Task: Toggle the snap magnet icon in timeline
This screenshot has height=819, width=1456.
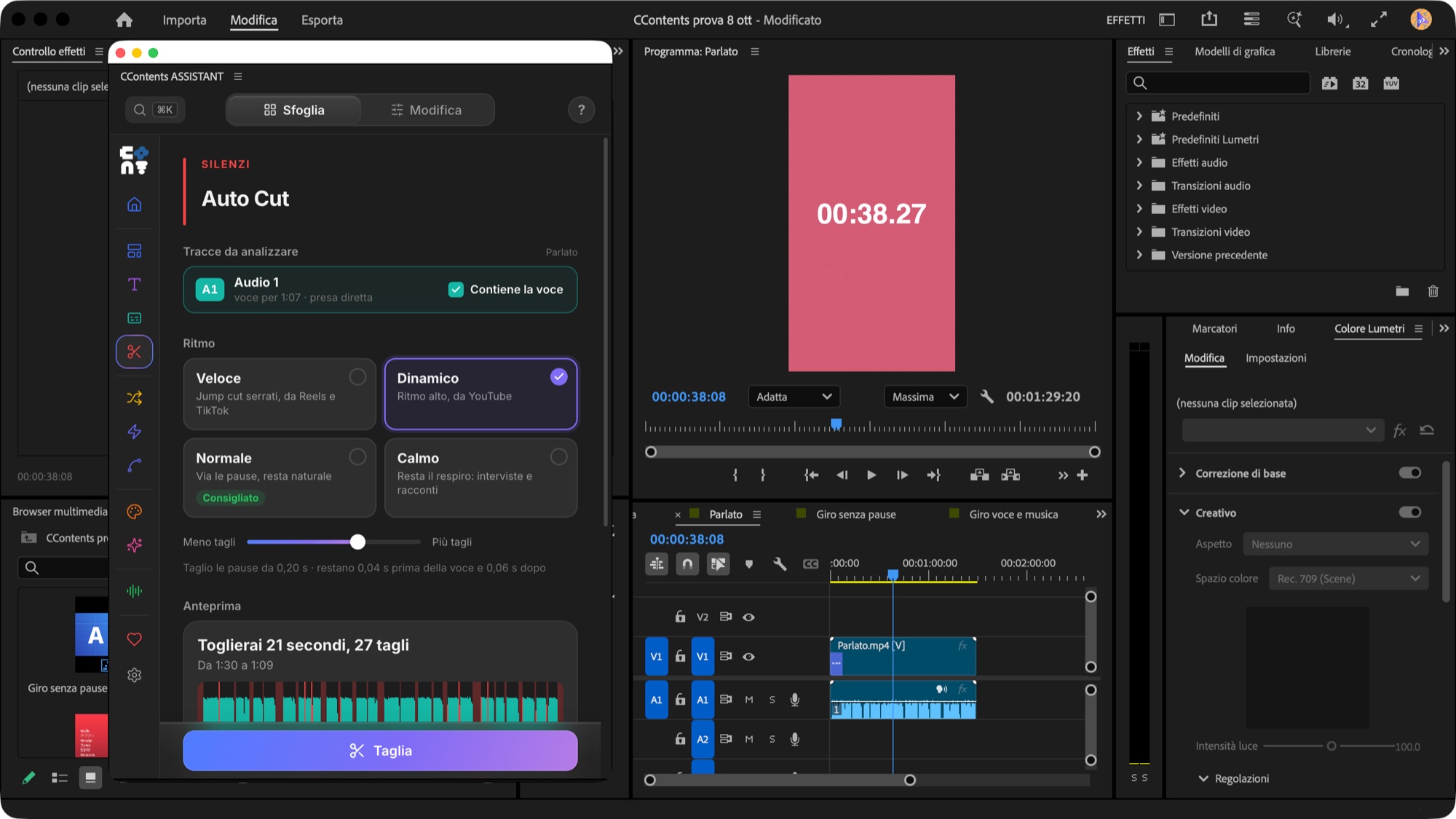Action: tap(687, 563)
